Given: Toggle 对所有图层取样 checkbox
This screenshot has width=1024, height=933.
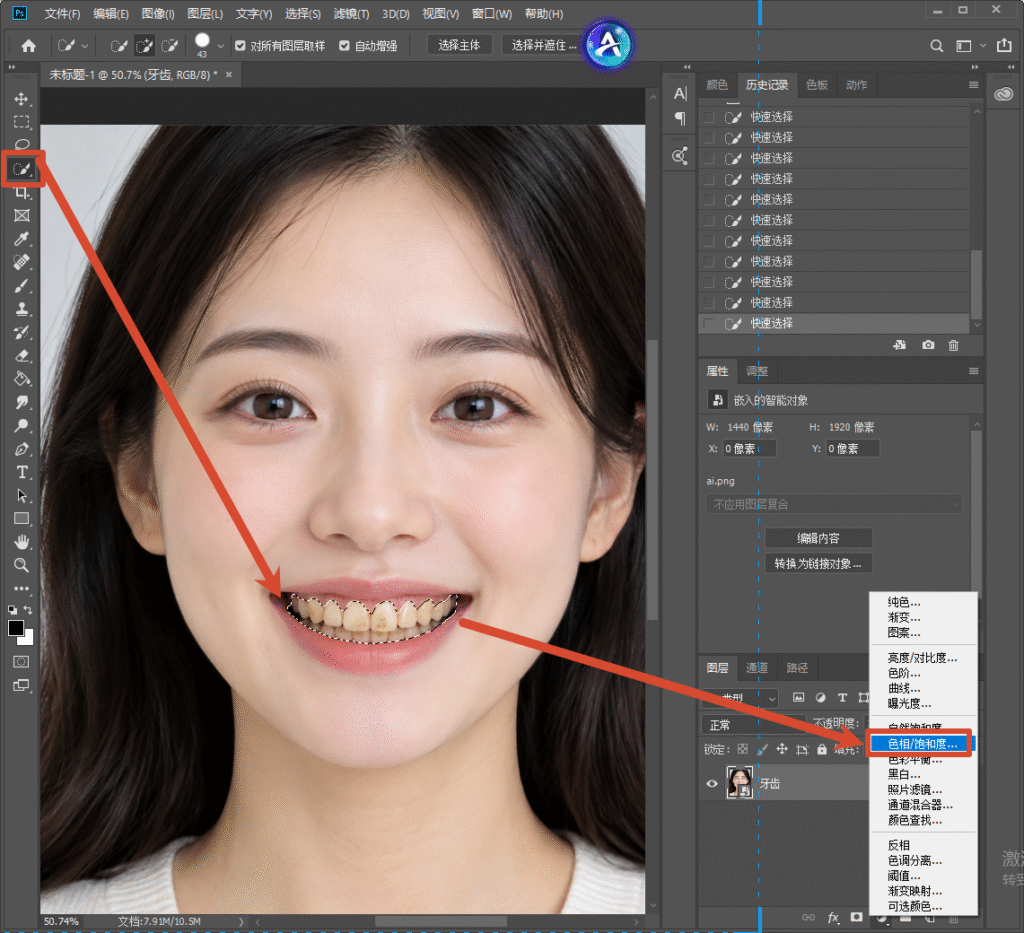Looking at the screenshot, I should (x=240, y=46).
